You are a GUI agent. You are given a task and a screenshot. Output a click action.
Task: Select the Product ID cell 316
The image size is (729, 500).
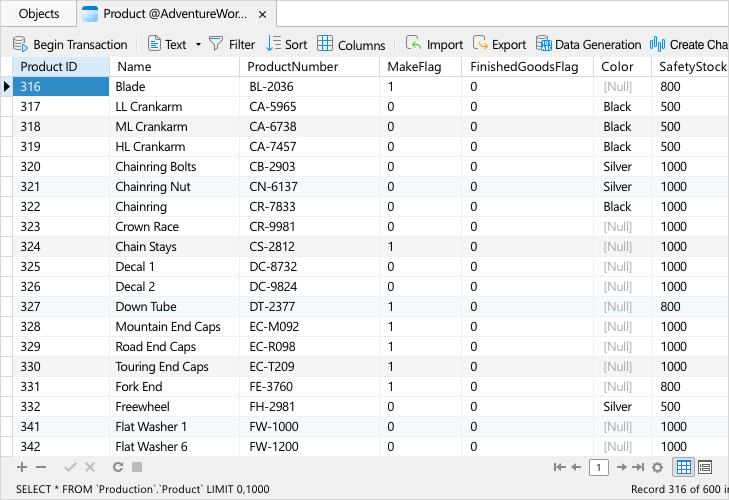coord(61,87)
